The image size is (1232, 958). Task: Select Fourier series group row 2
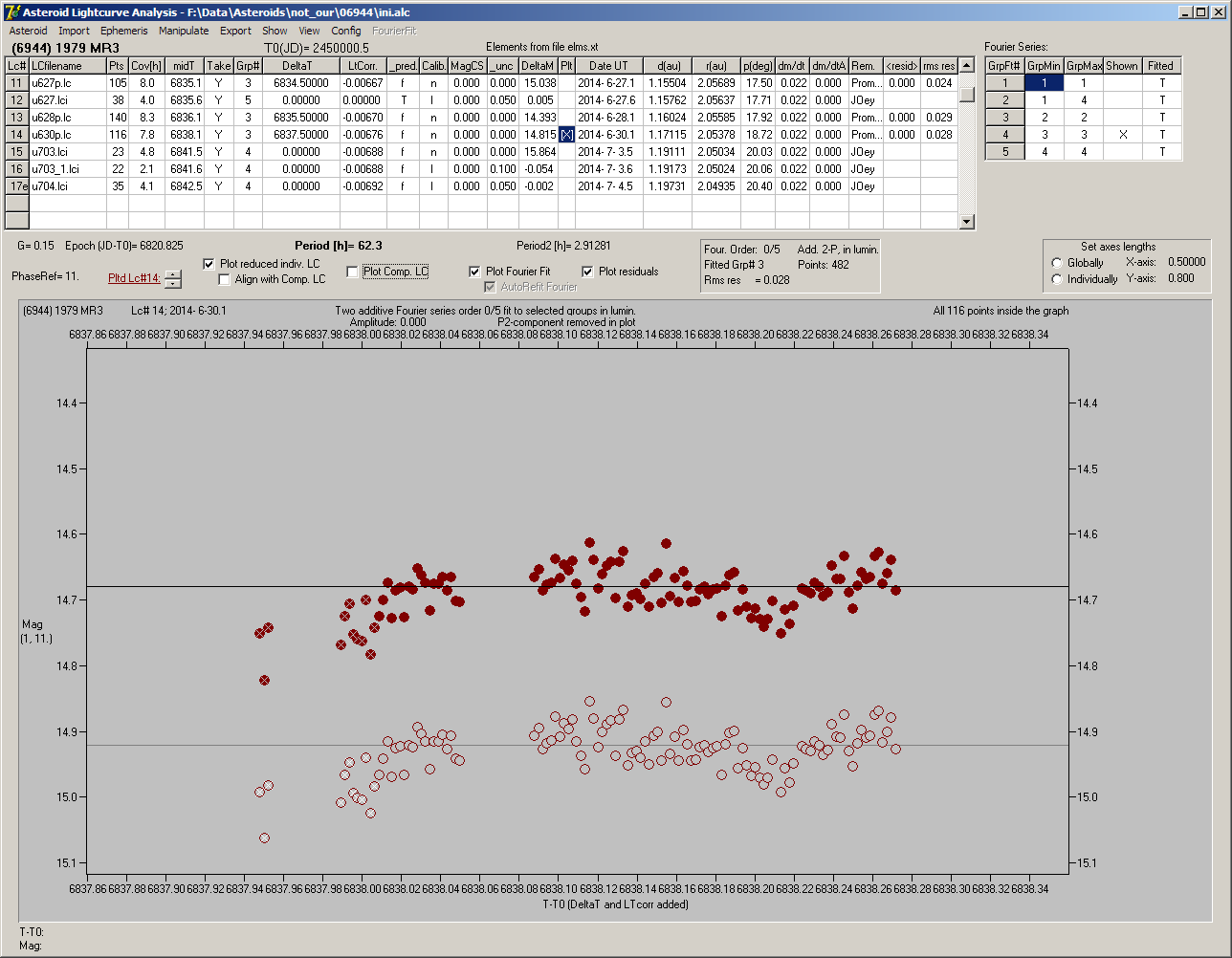[x=1005, y=100]
